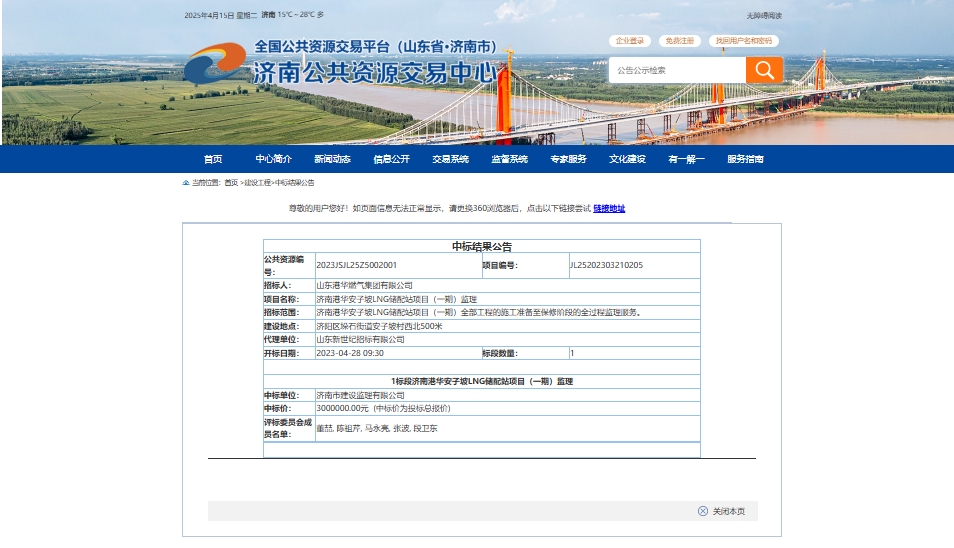Image resolution: width=954 pixels, height=548 pixels.
Task: Open the 信息公开 menu
Action: coord(391,159)
